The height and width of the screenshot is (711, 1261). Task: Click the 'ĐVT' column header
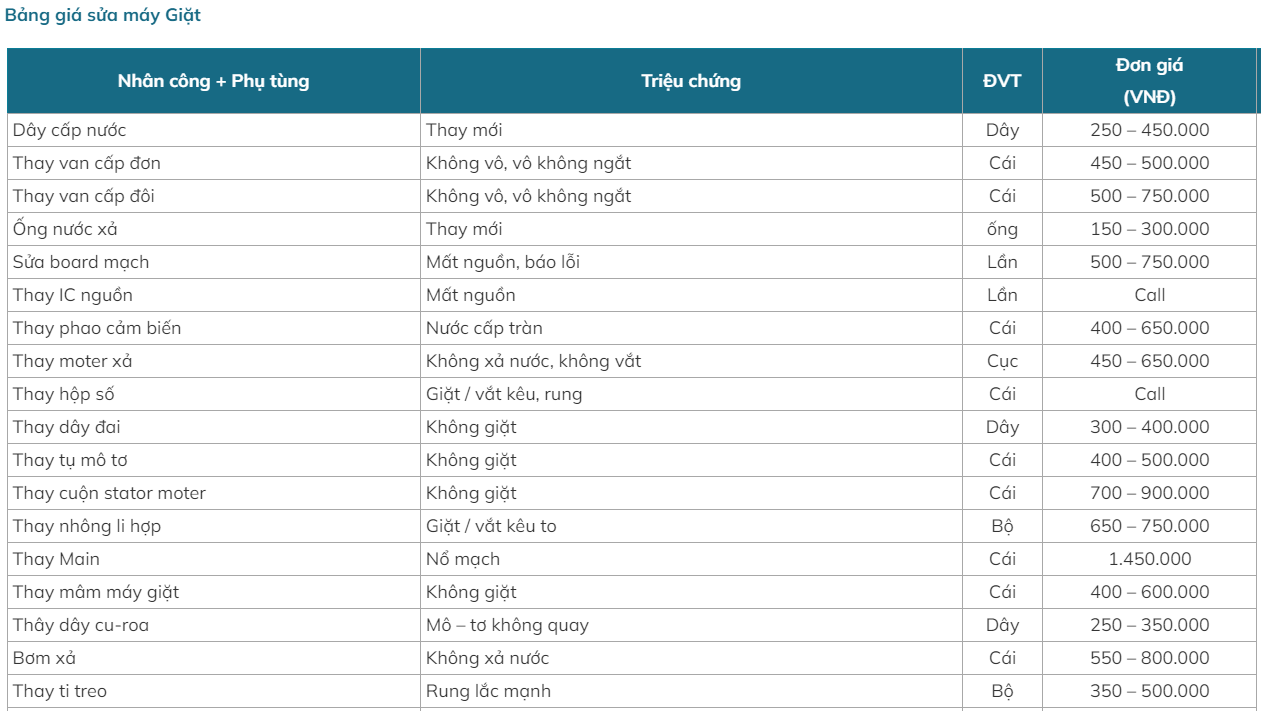click(x=1002, y=81)
